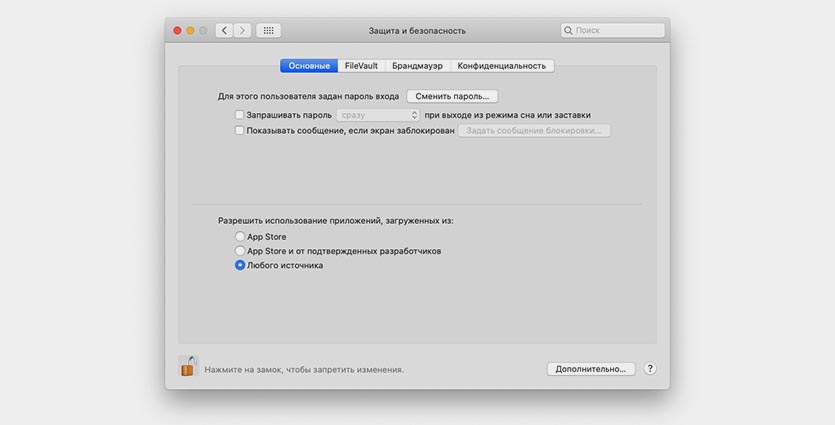Click the forward navigation arrow
The width and height of the screenshot is (835, 425).
pos(242,31)
